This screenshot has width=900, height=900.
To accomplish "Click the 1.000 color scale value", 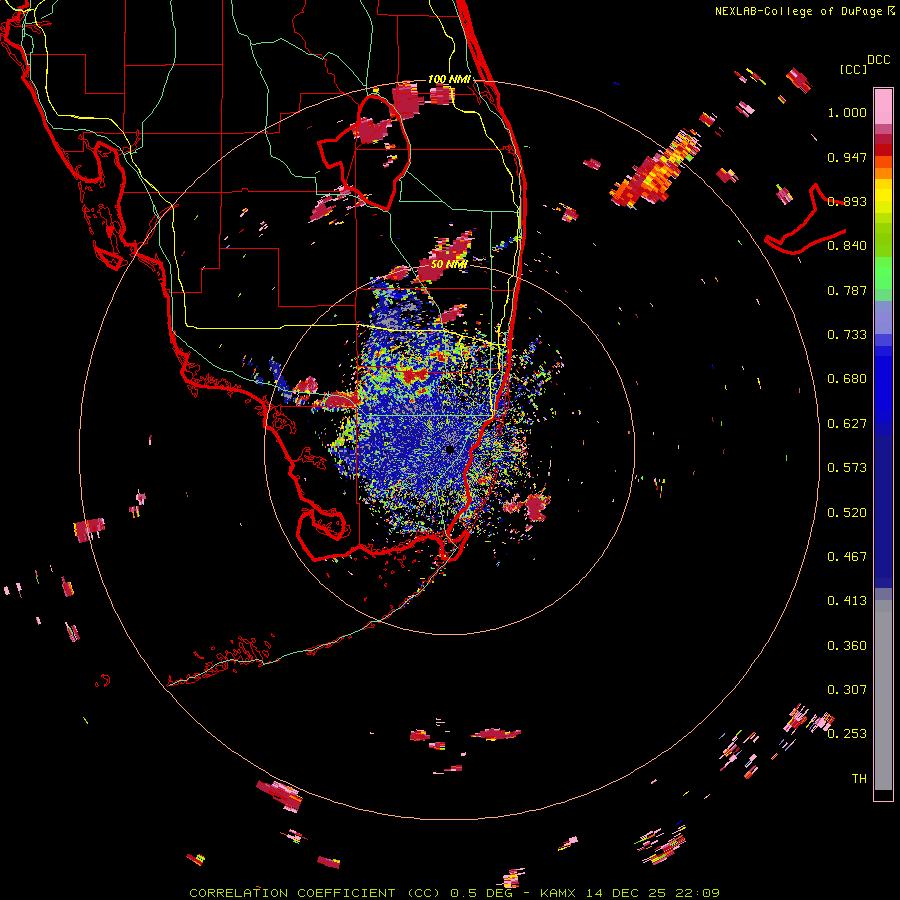I will click(x=847, y=112).
